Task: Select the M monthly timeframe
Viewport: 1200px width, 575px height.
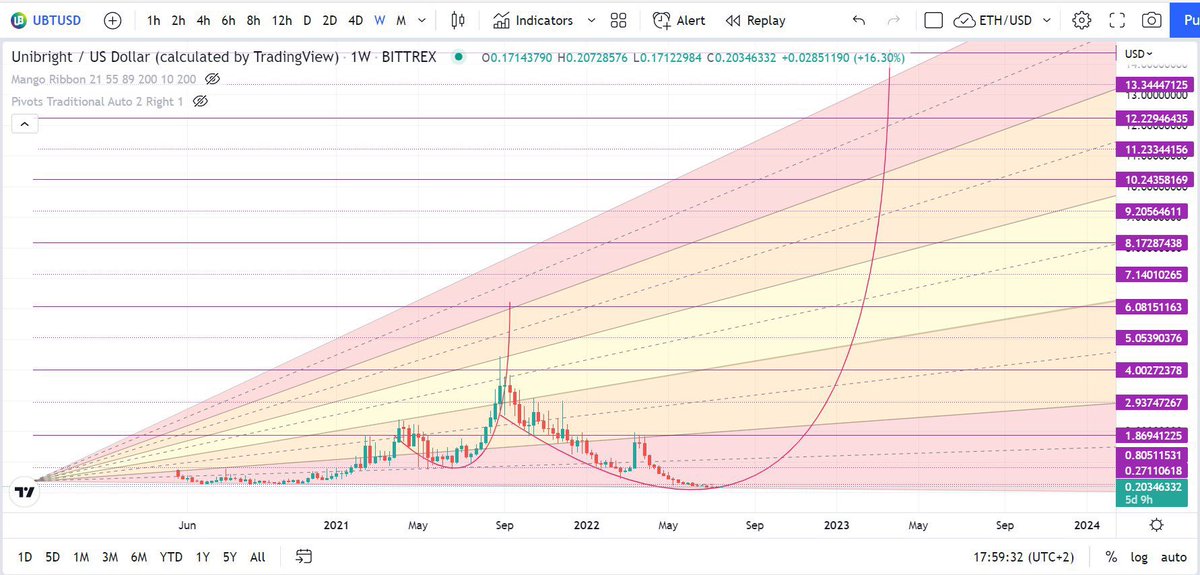Action: coord(401,20)
